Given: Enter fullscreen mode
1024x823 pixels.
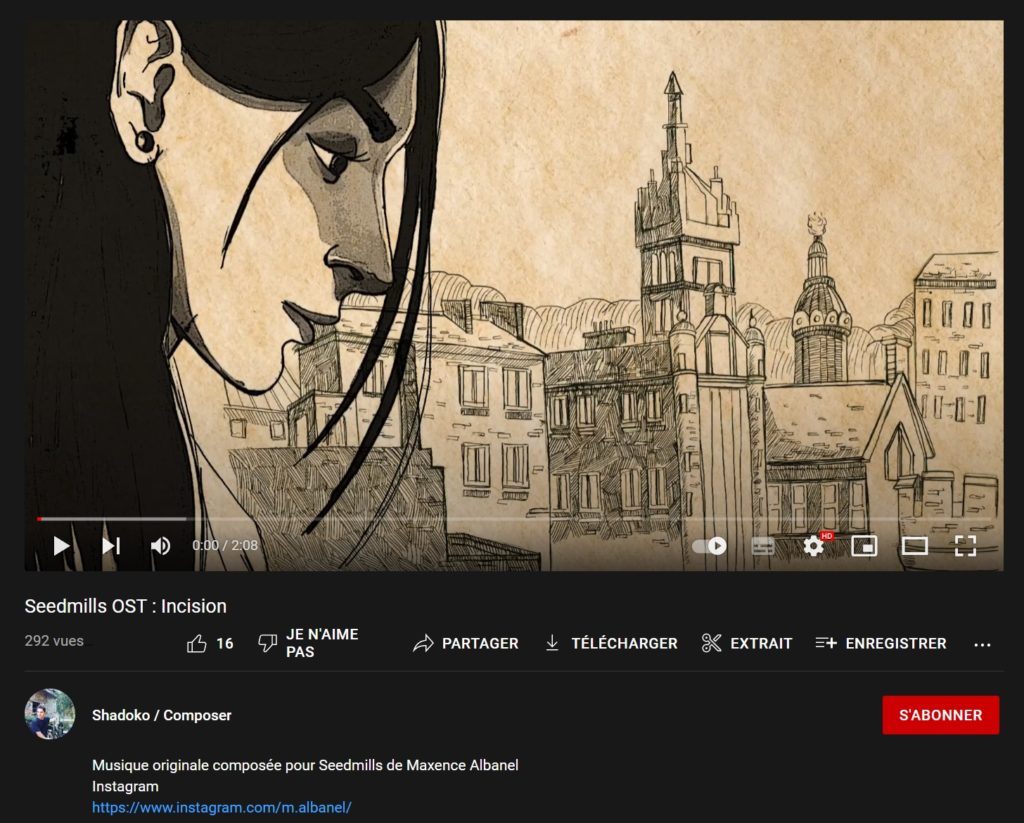Looking at the screenshot, I should pos(965,546).
